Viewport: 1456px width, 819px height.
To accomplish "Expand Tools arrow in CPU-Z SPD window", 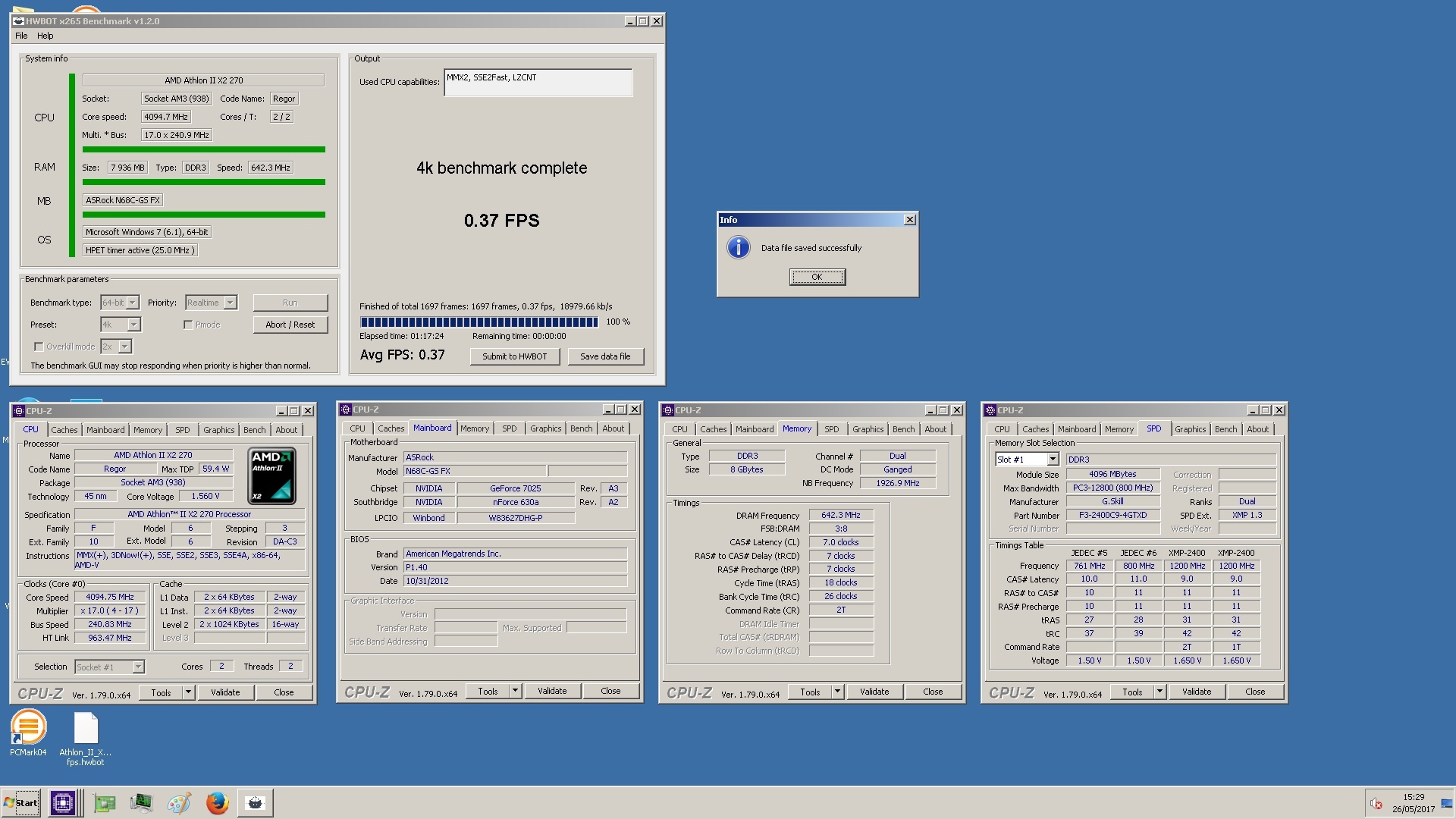I will click(1159, 692).
